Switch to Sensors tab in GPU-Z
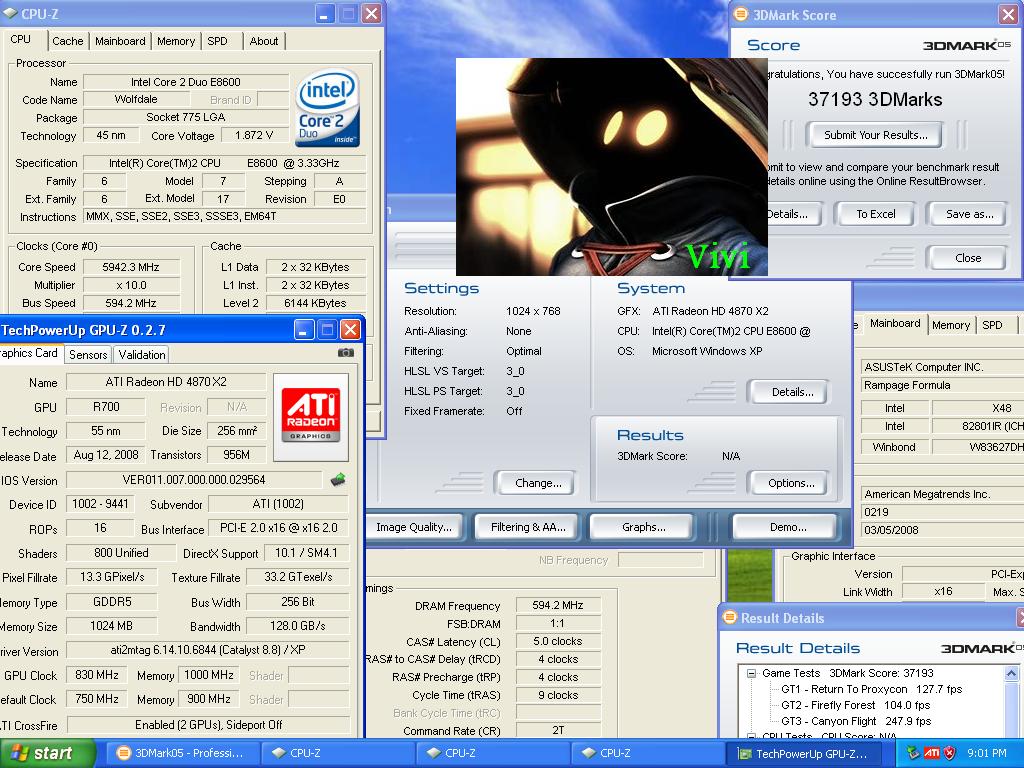This screenshot has width=1024, height=768. pos(88,355)
